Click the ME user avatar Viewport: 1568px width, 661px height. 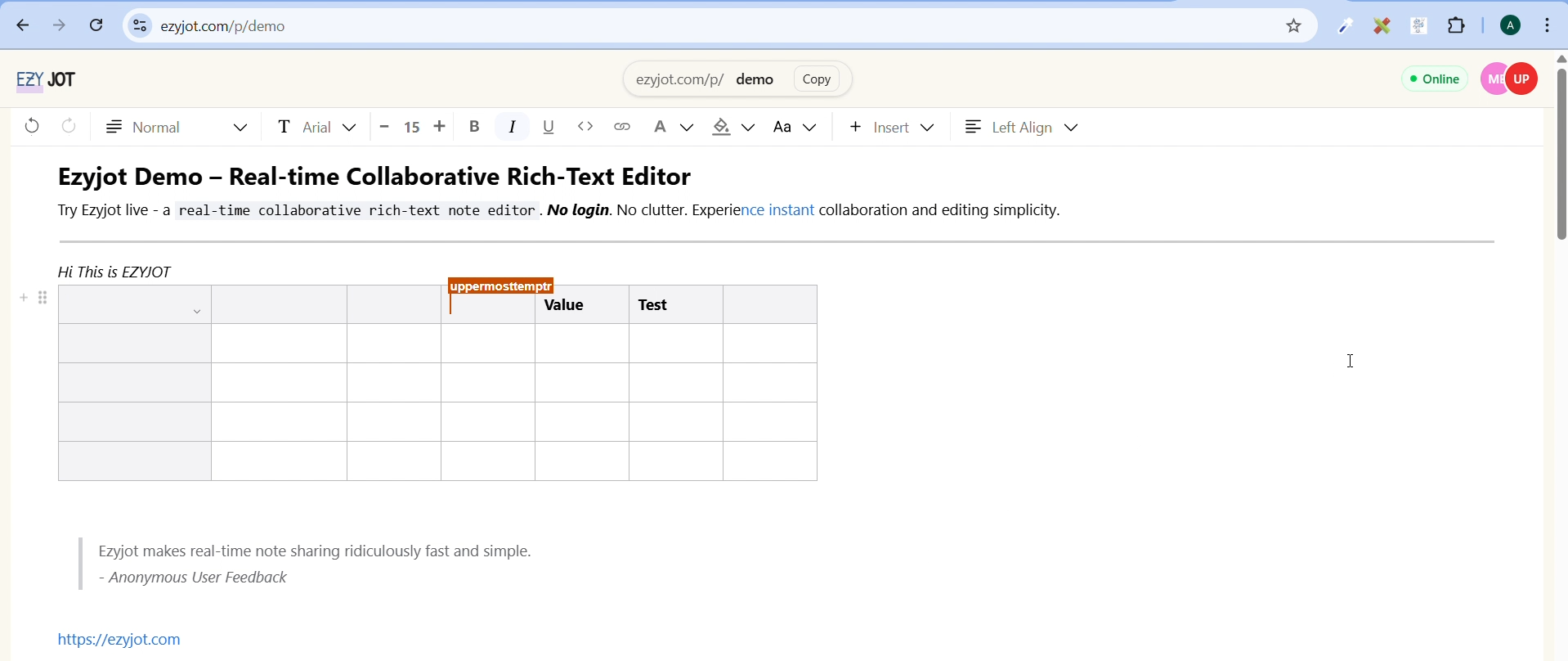click(1496, 79)
